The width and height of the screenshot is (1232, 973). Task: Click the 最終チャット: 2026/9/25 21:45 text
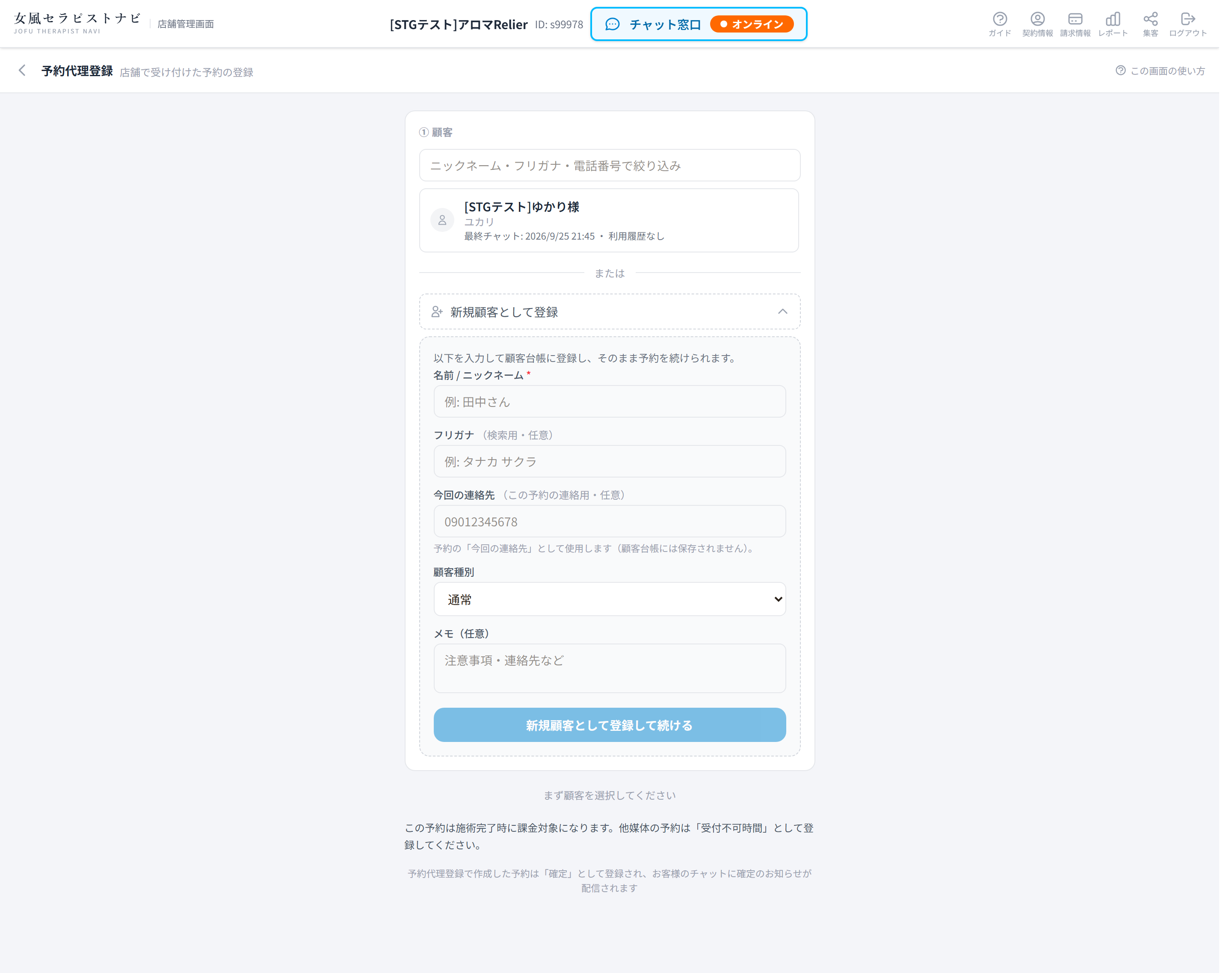pos(529,236)
